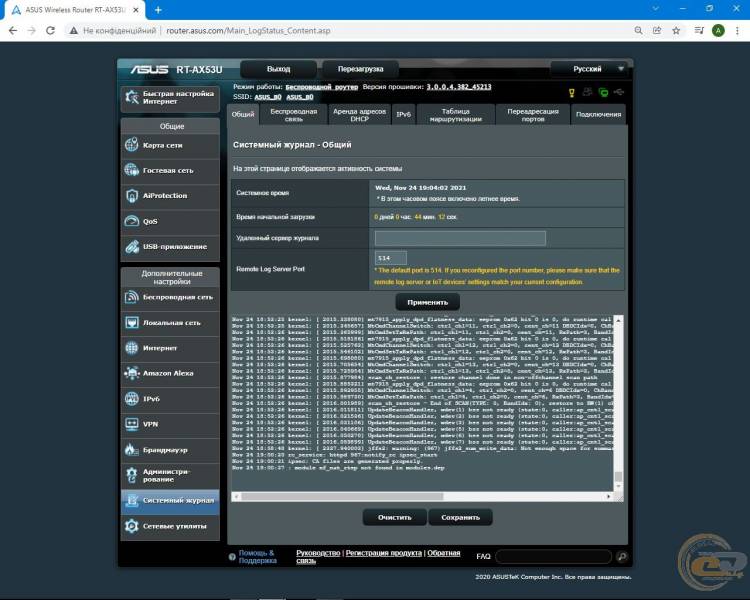Screen dimensions: 750x600
Task: Open Помощь & Поддержка link
Action: click(257, 556)
